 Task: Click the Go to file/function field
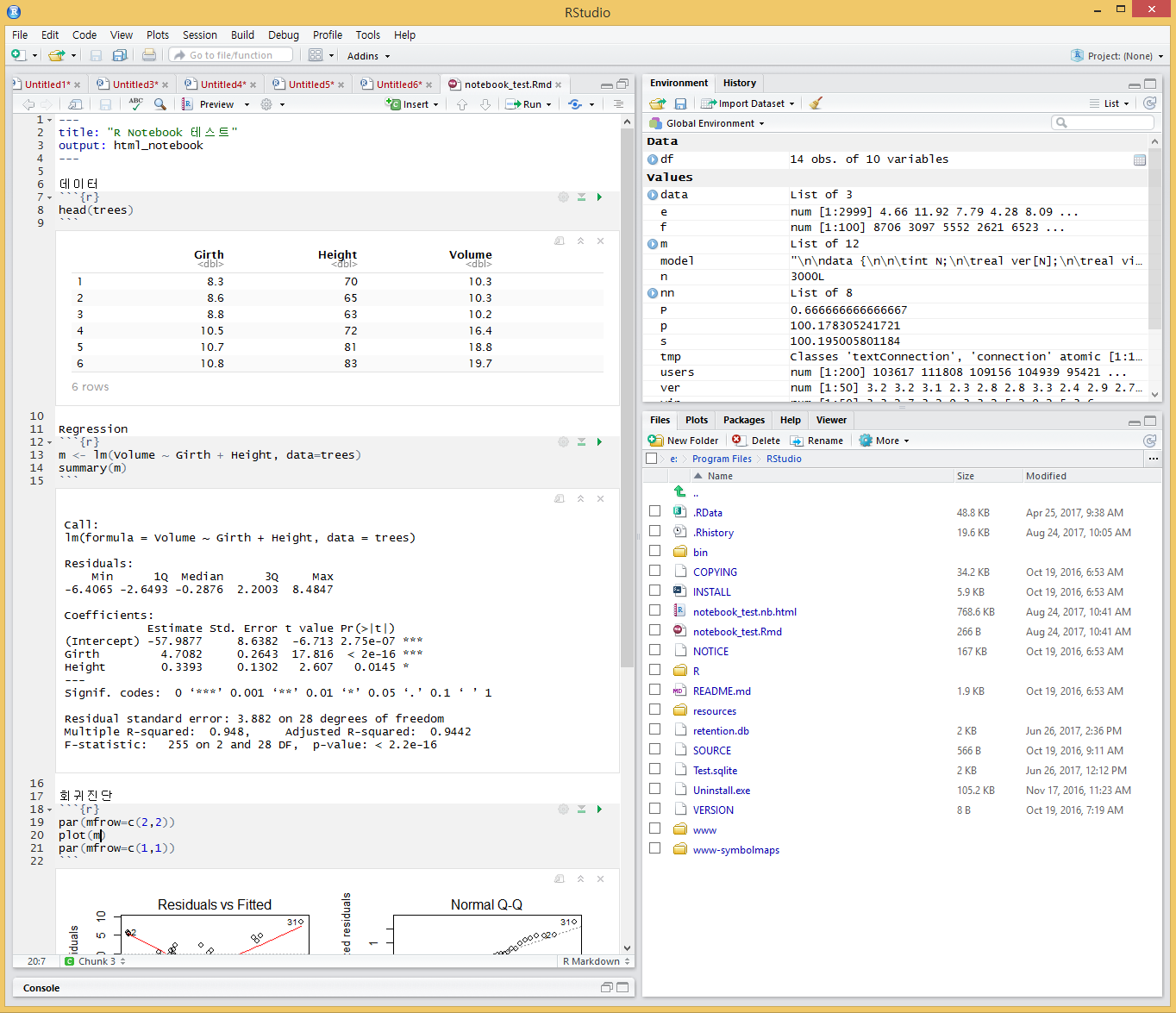231,55
